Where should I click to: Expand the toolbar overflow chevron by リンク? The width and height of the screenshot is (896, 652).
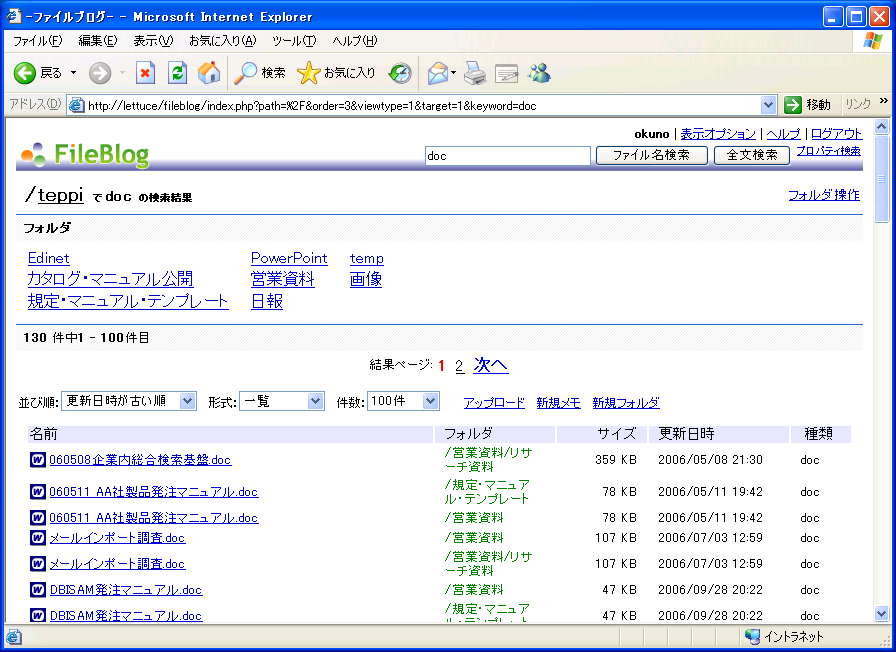tap(883, 101)
